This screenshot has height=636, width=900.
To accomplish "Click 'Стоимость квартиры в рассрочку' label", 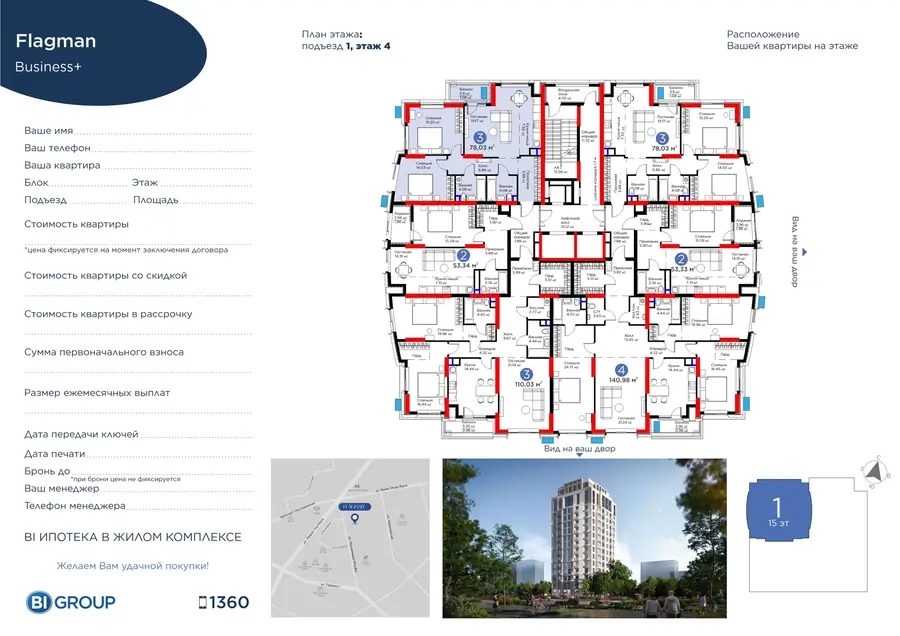I will coord(108,314).
